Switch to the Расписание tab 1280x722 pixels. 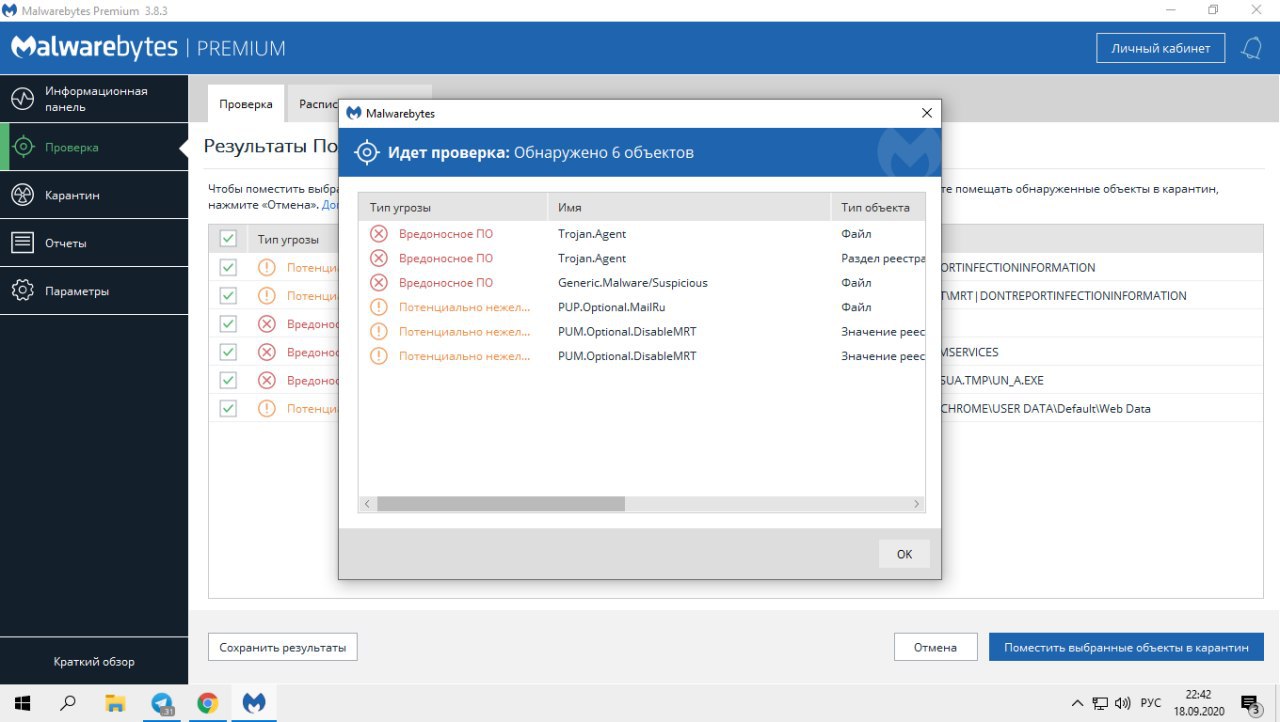click(x=313, y=104)
